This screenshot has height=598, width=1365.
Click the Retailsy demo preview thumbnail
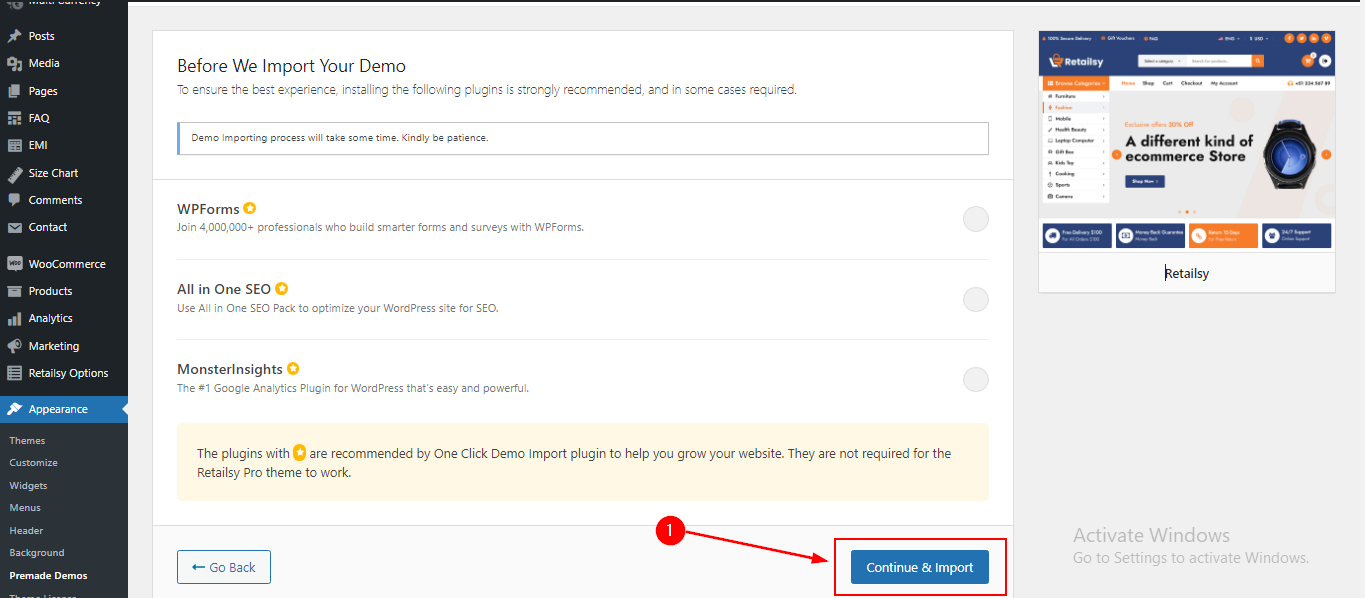pyautogui.click(x=1187, y=141)
